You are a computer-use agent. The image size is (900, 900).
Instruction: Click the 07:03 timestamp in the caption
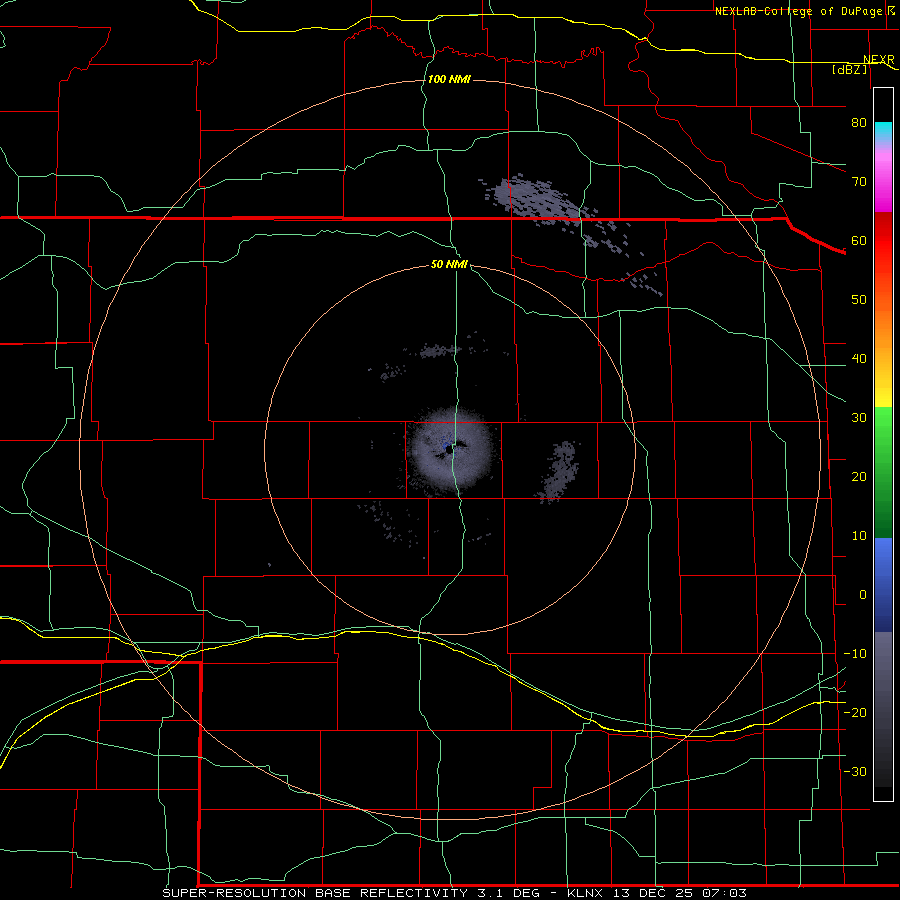(x=724, y=893)
